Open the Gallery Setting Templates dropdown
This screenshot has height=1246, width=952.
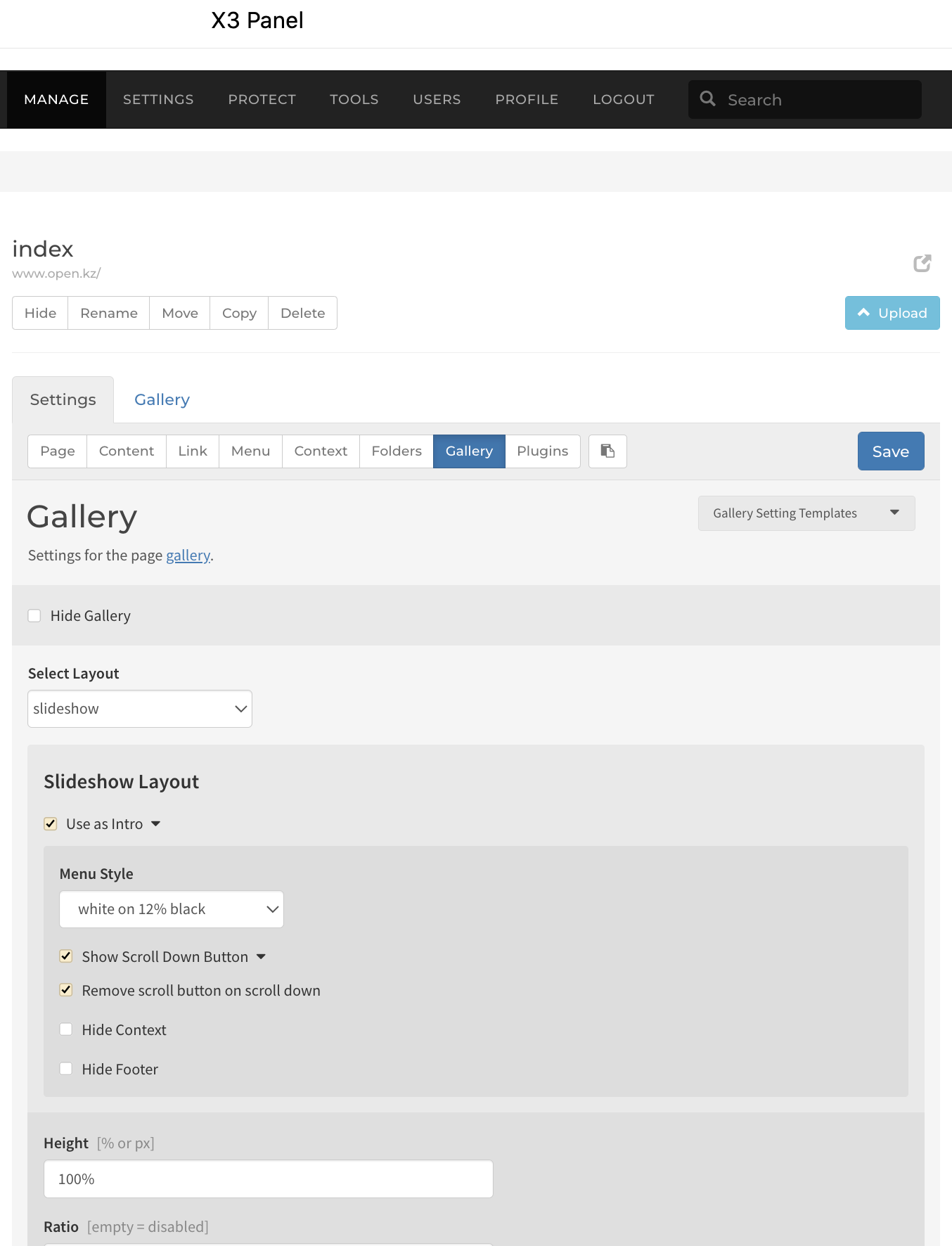coord(806,513)
